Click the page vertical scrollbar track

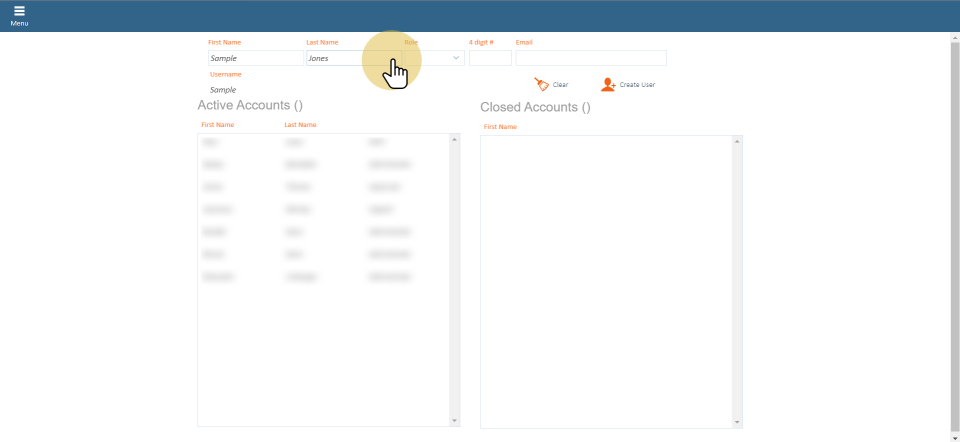click(954, 240)
